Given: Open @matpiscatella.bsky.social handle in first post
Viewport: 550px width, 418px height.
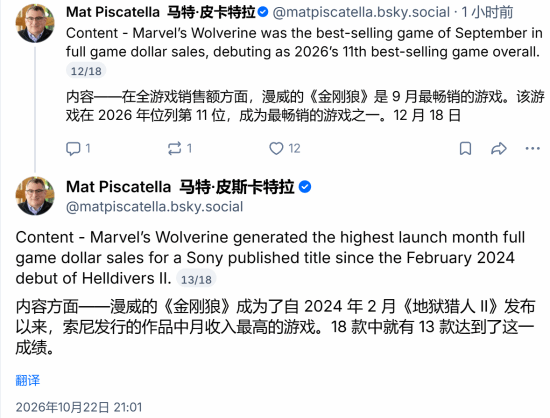Looking at the screenshot, I should pyautogui.click(x=361, y=13).
